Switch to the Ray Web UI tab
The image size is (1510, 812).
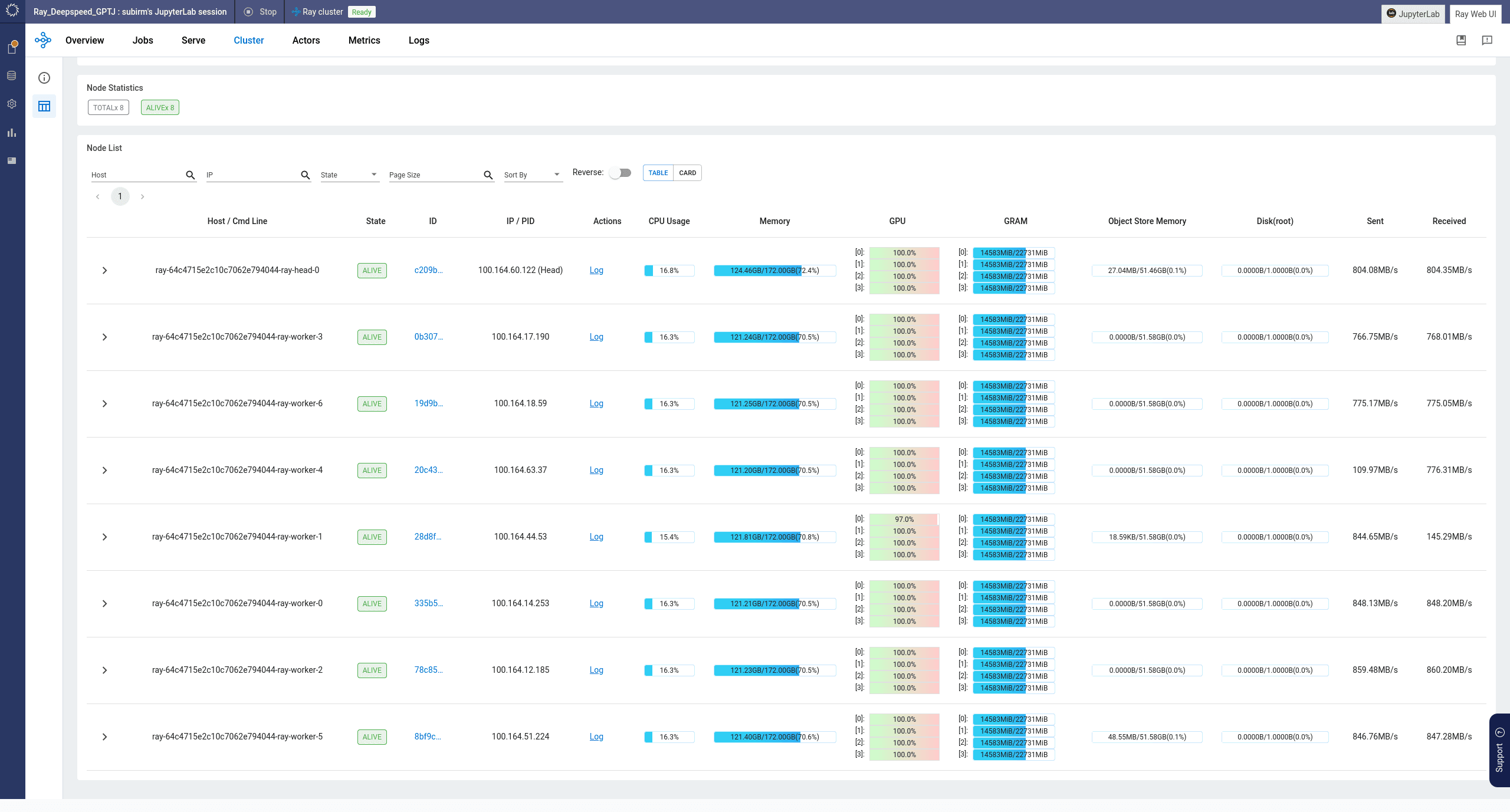(1476, 14)
